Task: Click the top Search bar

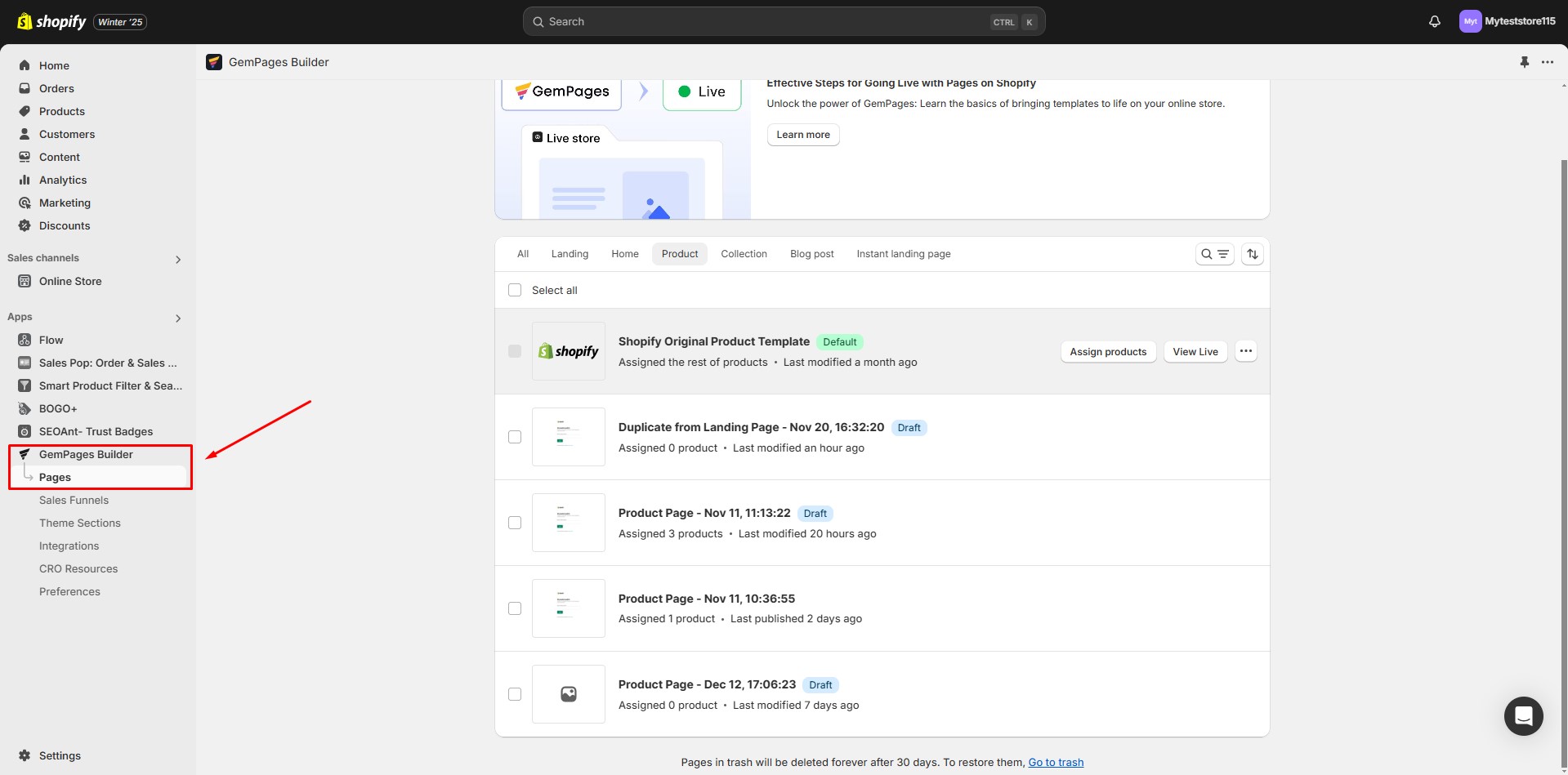Action: tap(783, 21)
